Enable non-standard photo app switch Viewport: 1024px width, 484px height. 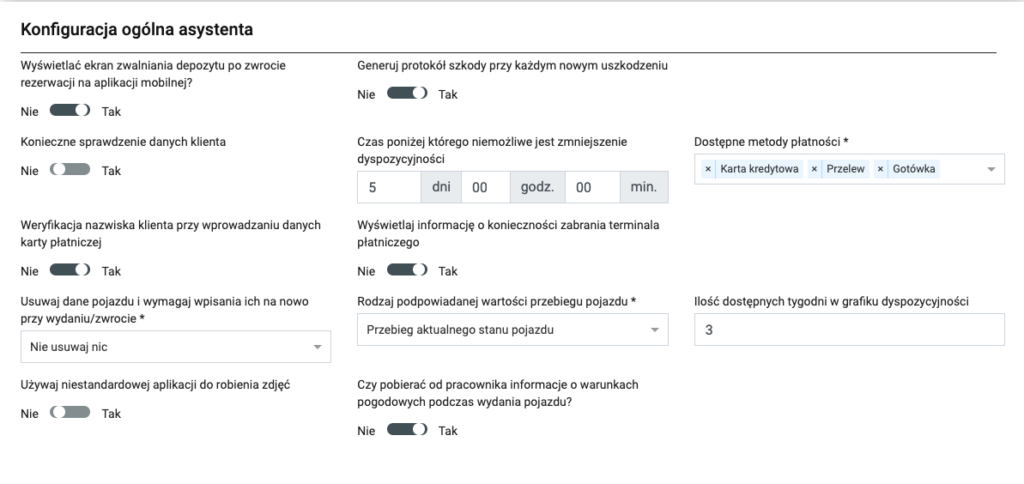pyautogui.click(x=70, y=412)
